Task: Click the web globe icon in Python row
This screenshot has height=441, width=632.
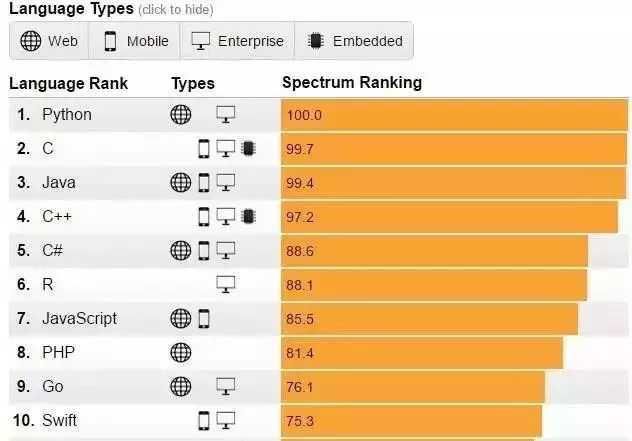Action: click(181, 114)
